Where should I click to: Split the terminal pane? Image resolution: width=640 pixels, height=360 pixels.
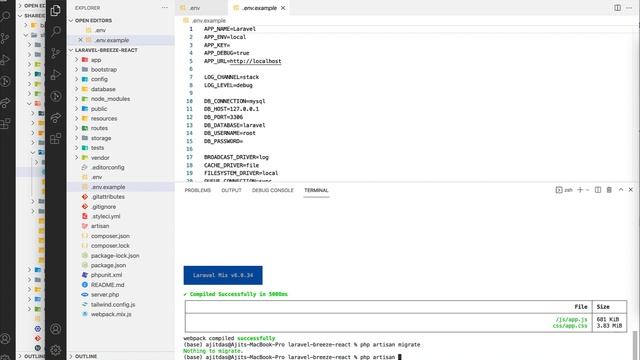point(598,190)
